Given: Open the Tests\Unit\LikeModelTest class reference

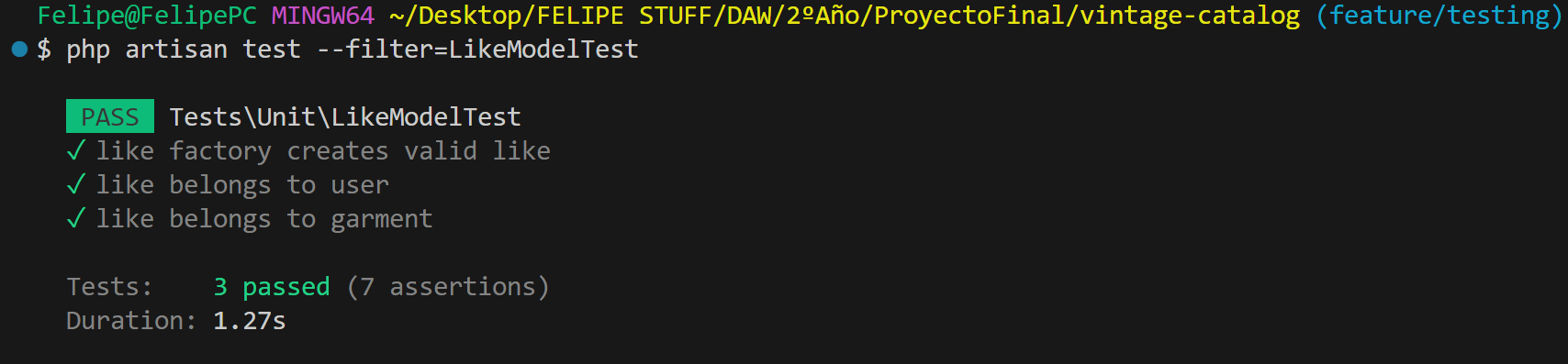Looking at the screenshot, I should (x=345, y=116).
